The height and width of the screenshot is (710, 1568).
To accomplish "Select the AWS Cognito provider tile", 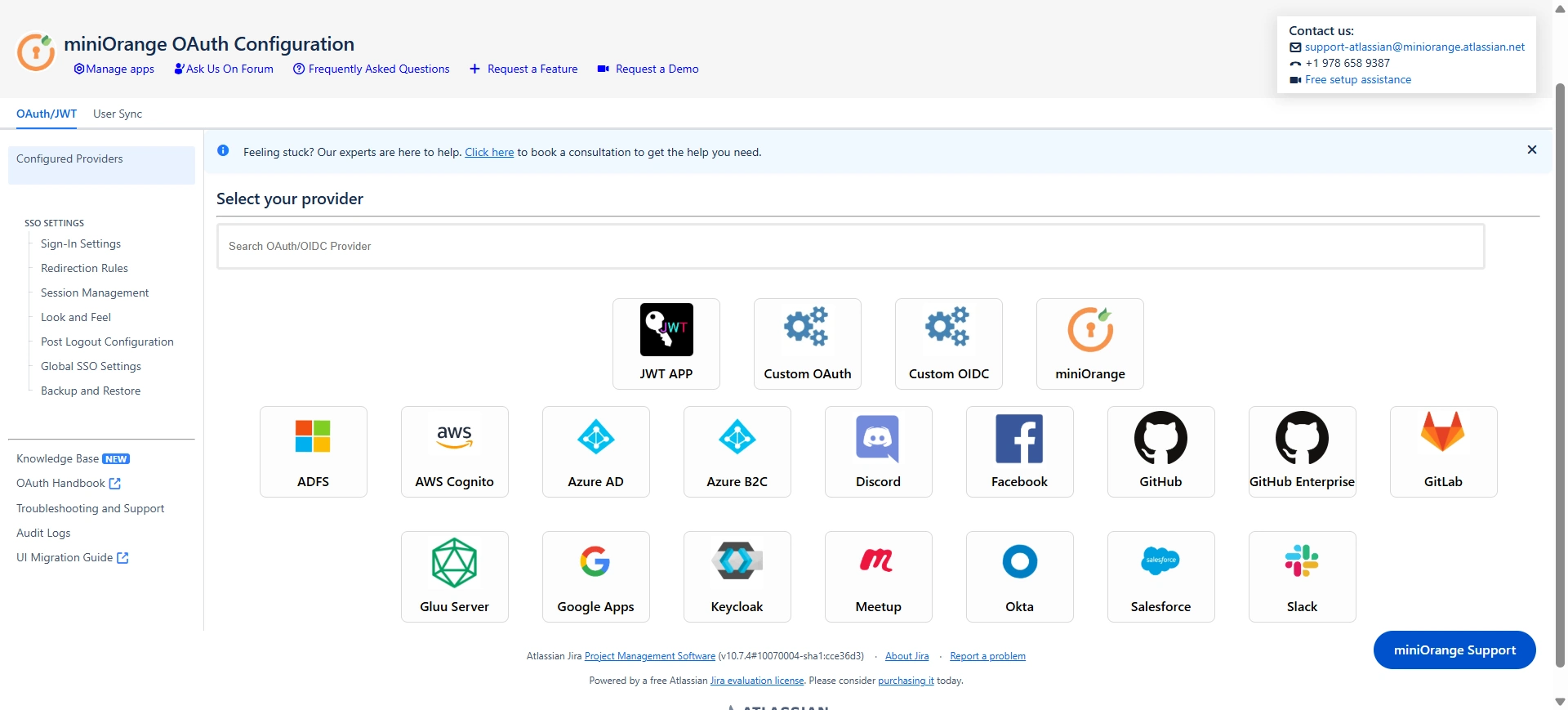I will (454, 452).
